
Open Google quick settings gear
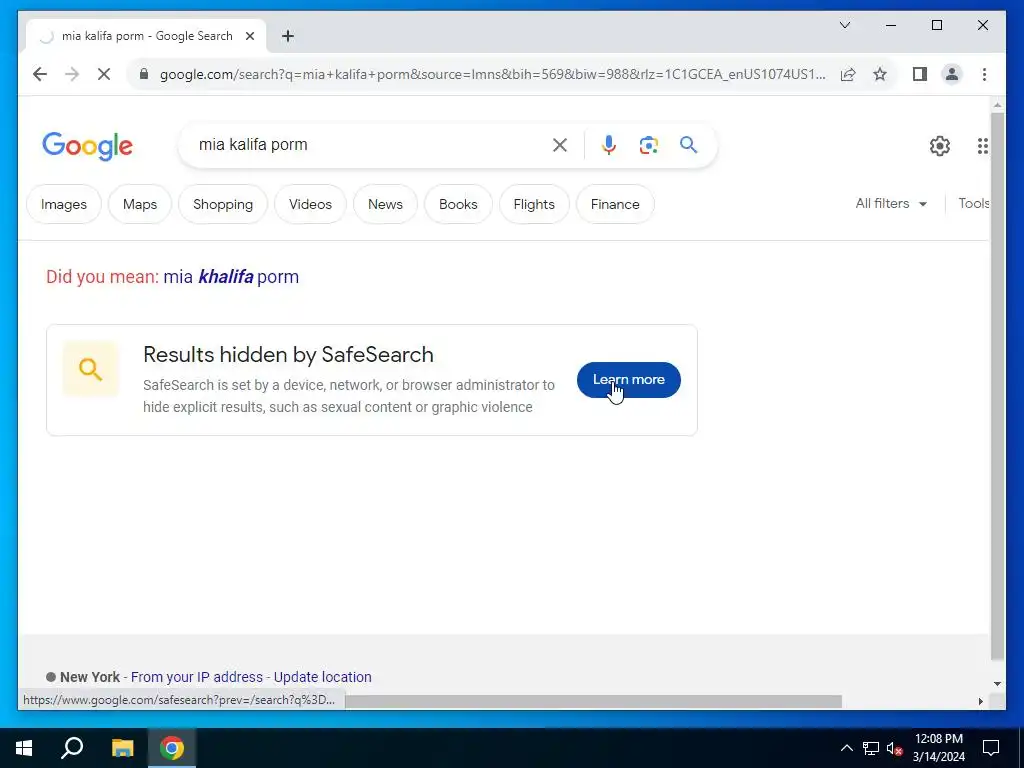click(x=940, y=146)
